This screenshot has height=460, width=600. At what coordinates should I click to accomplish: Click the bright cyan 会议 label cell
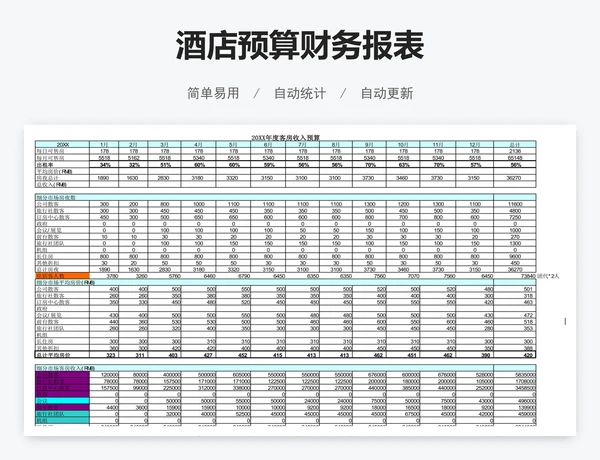tap(62, 401)
